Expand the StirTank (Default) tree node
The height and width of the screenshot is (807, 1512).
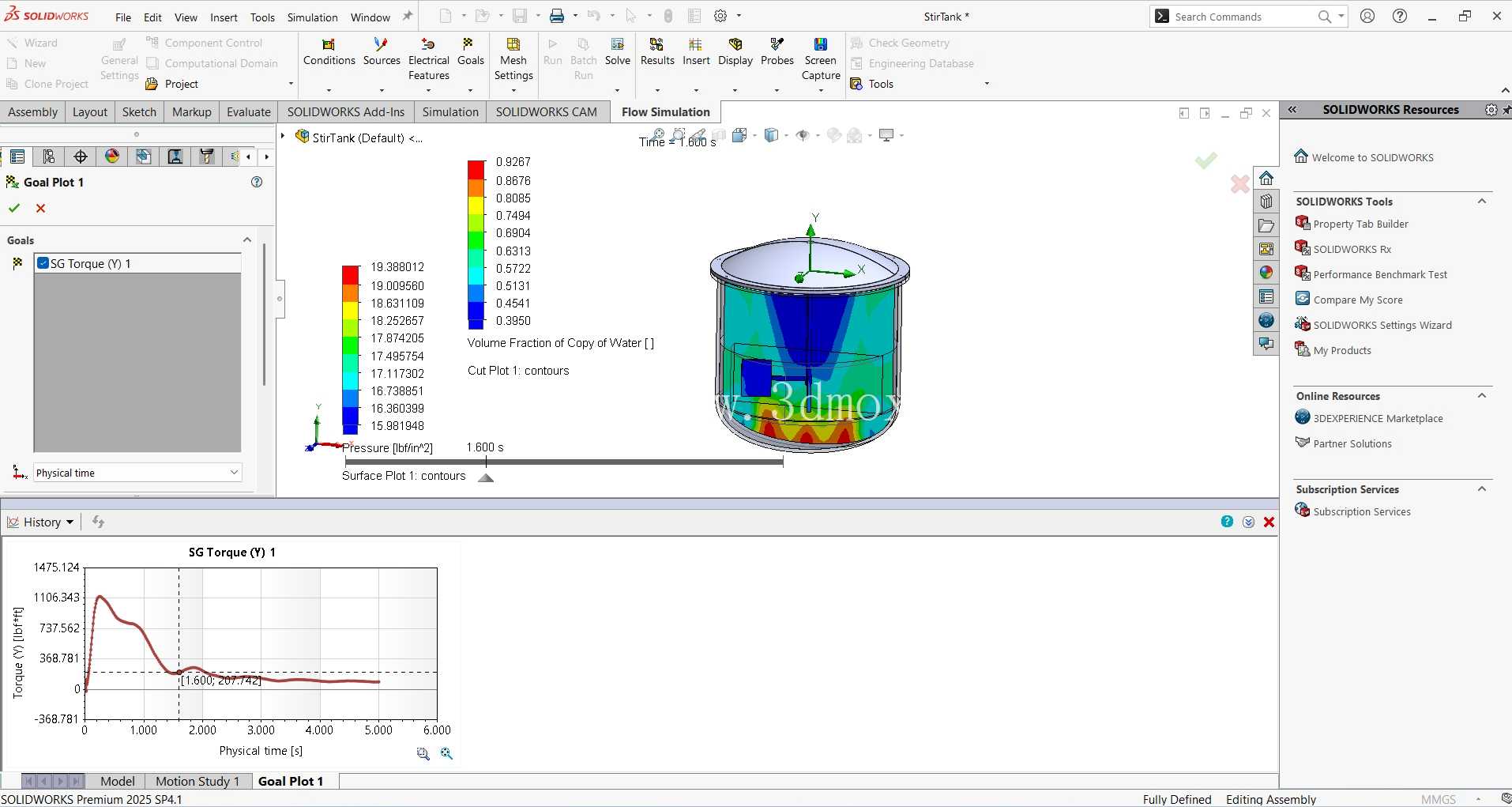pos(283,137)
